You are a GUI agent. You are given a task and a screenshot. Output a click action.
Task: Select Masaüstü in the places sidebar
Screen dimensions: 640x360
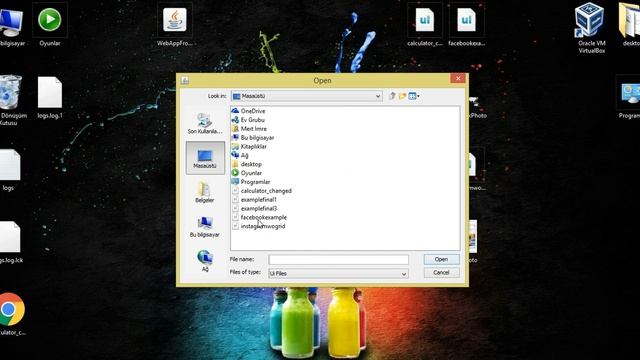point(205,158)
